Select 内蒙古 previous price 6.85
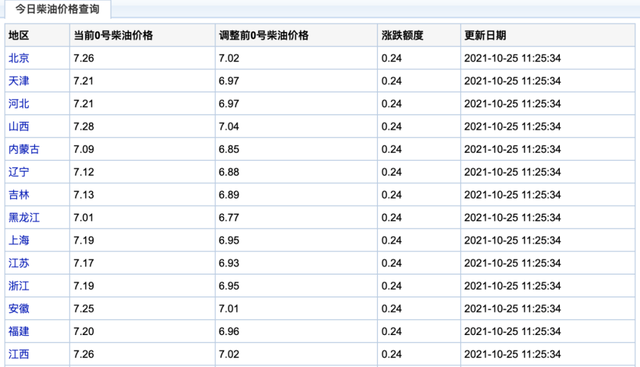The height and width of the screenshot is (367, 640). pos(229,149)
